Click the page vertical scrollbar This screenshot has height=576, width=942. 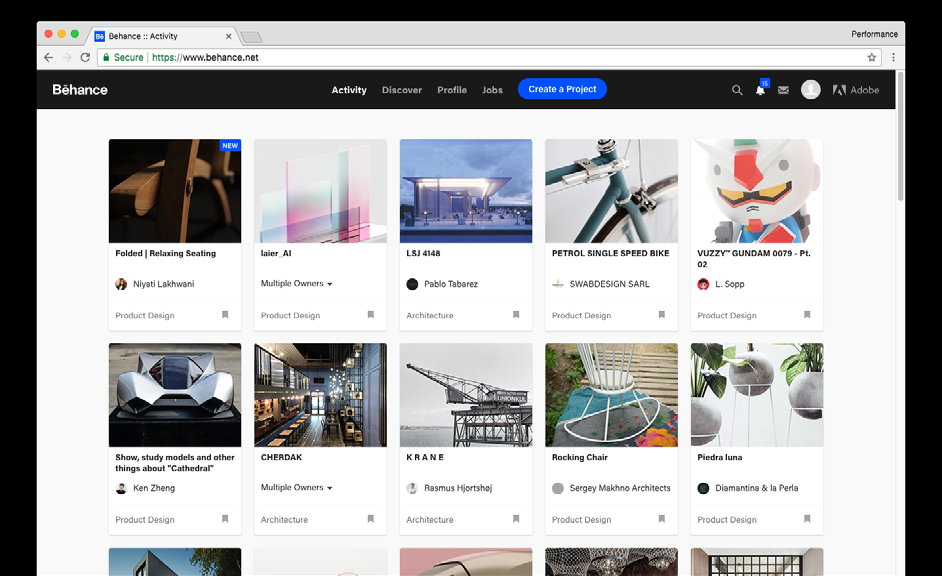click(x=900, y=137)
